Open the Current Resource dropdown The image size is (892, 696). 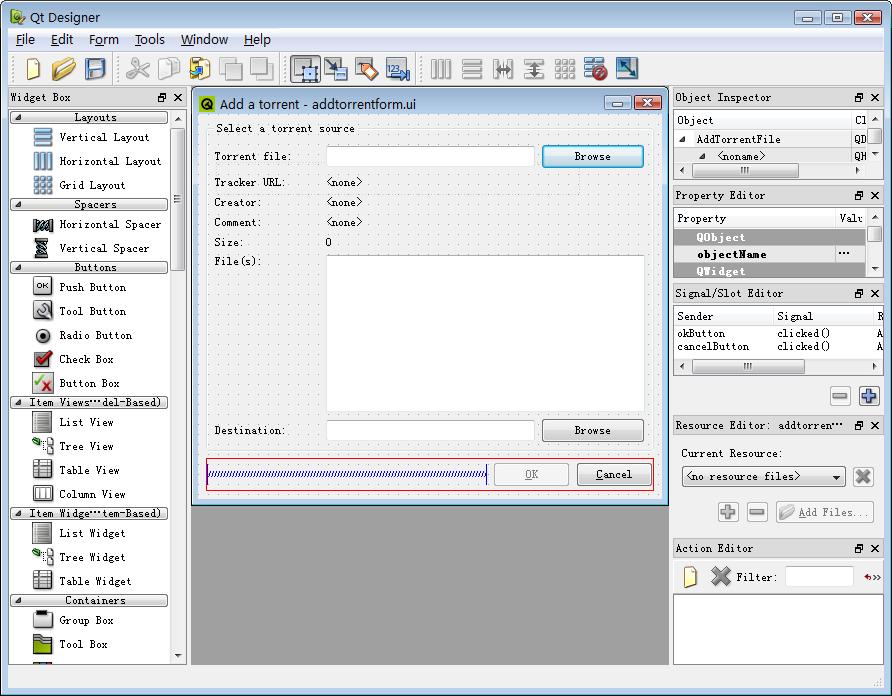click(763, 476)
